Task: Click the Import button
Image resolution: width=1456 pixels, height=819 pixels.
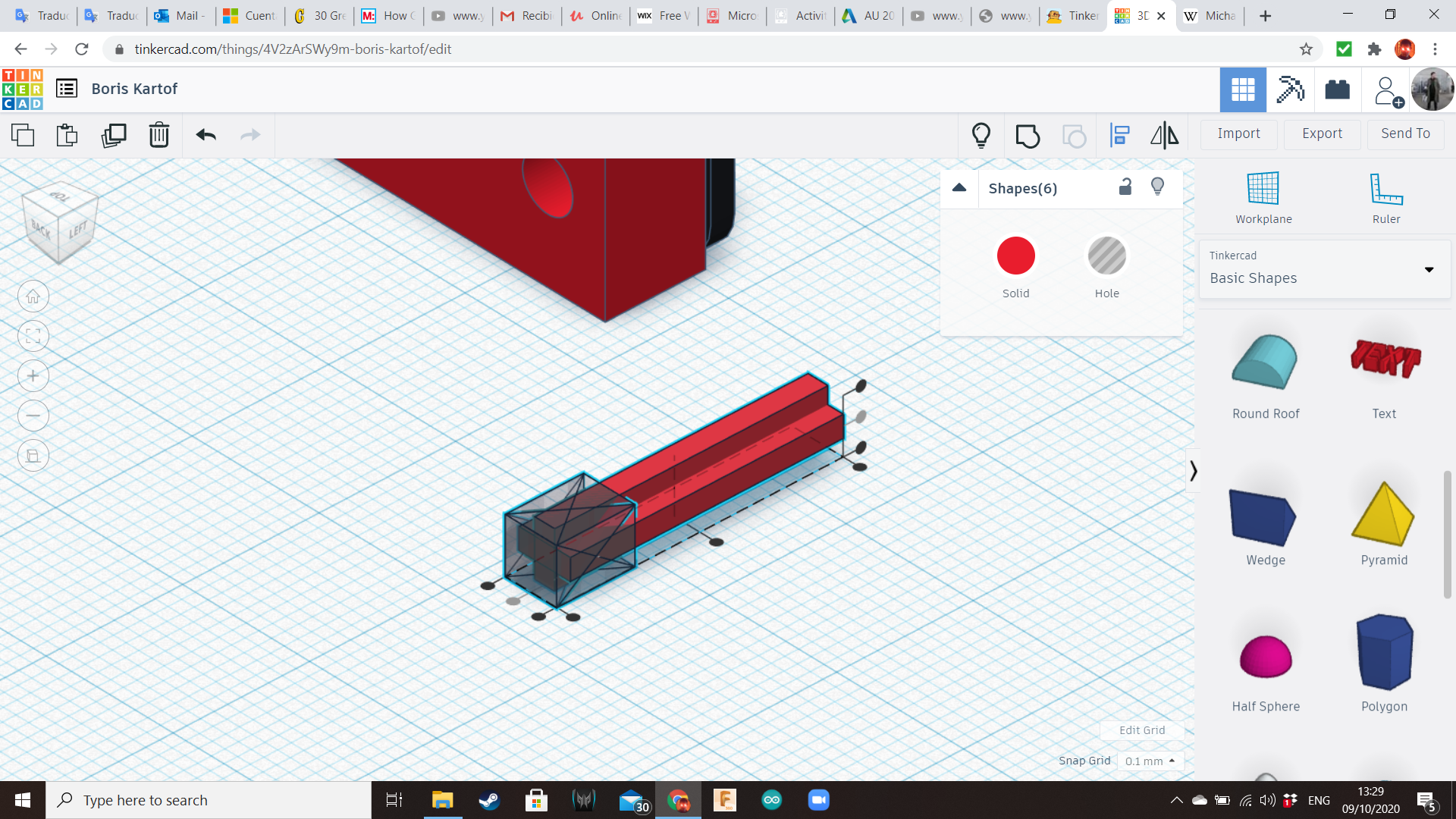Action: click(1238, 133)
